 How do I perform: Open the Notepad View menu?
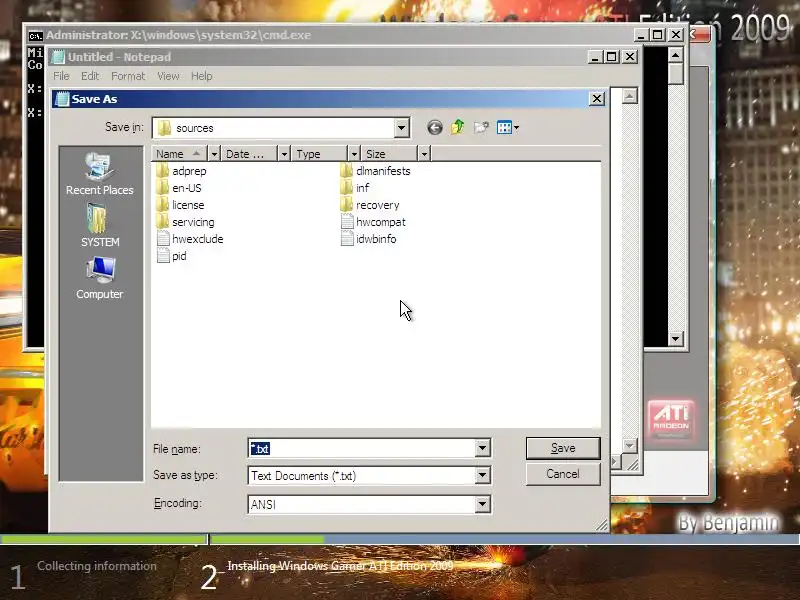coord(168,76)
